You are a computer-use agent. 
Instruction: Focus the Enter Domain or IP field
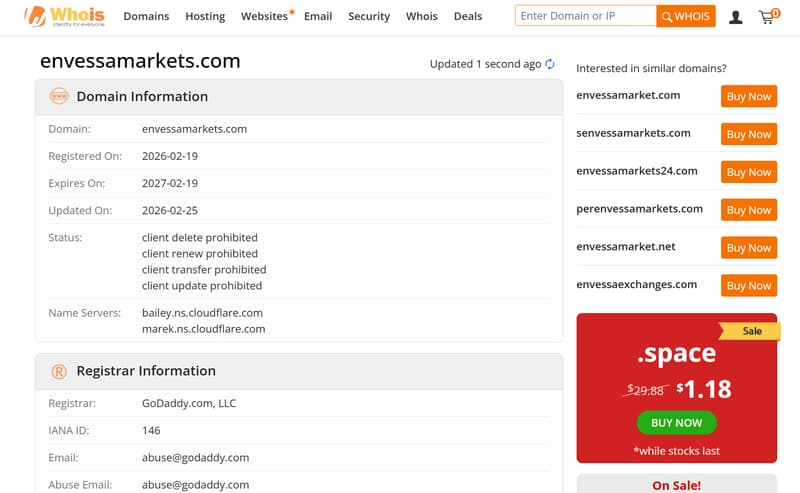pos(585,16)
